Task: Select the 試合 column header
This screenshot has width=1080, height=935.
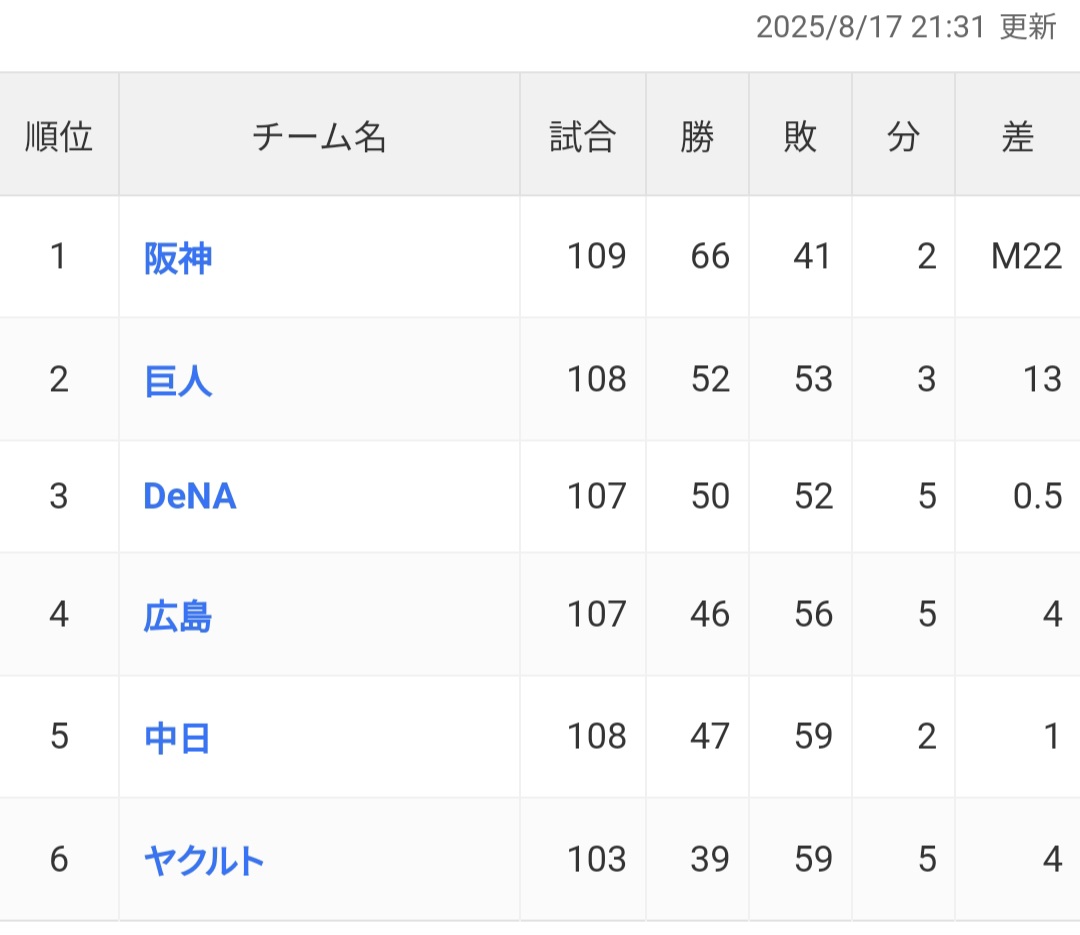Action: click(x=582, y=136)
